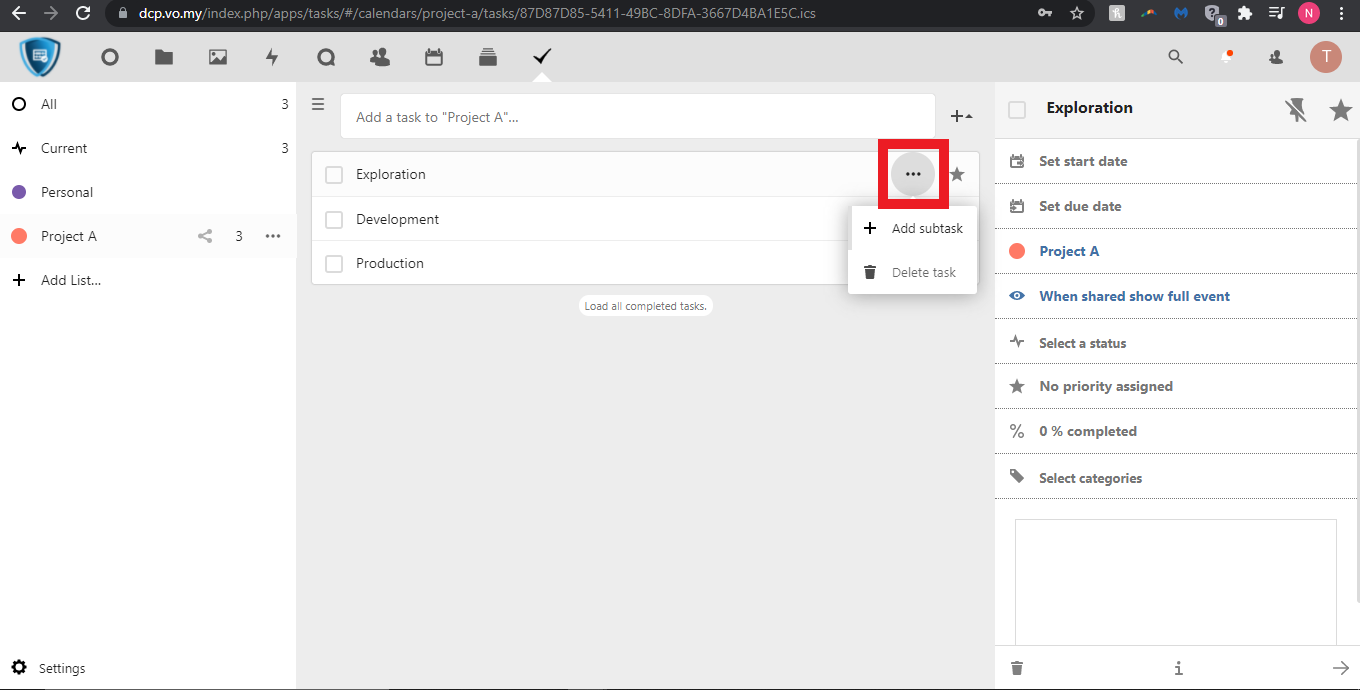Expand the Select categories field
This screenshot has width=1360, height=690.
coord(1090,478)
